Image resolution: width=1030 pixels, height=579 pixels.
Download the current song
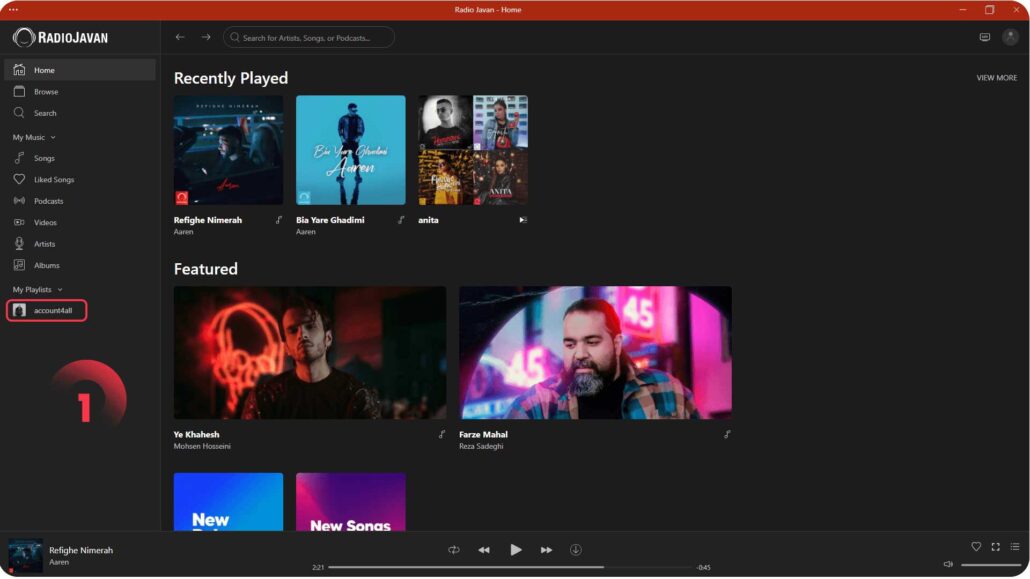coord(576,550)
